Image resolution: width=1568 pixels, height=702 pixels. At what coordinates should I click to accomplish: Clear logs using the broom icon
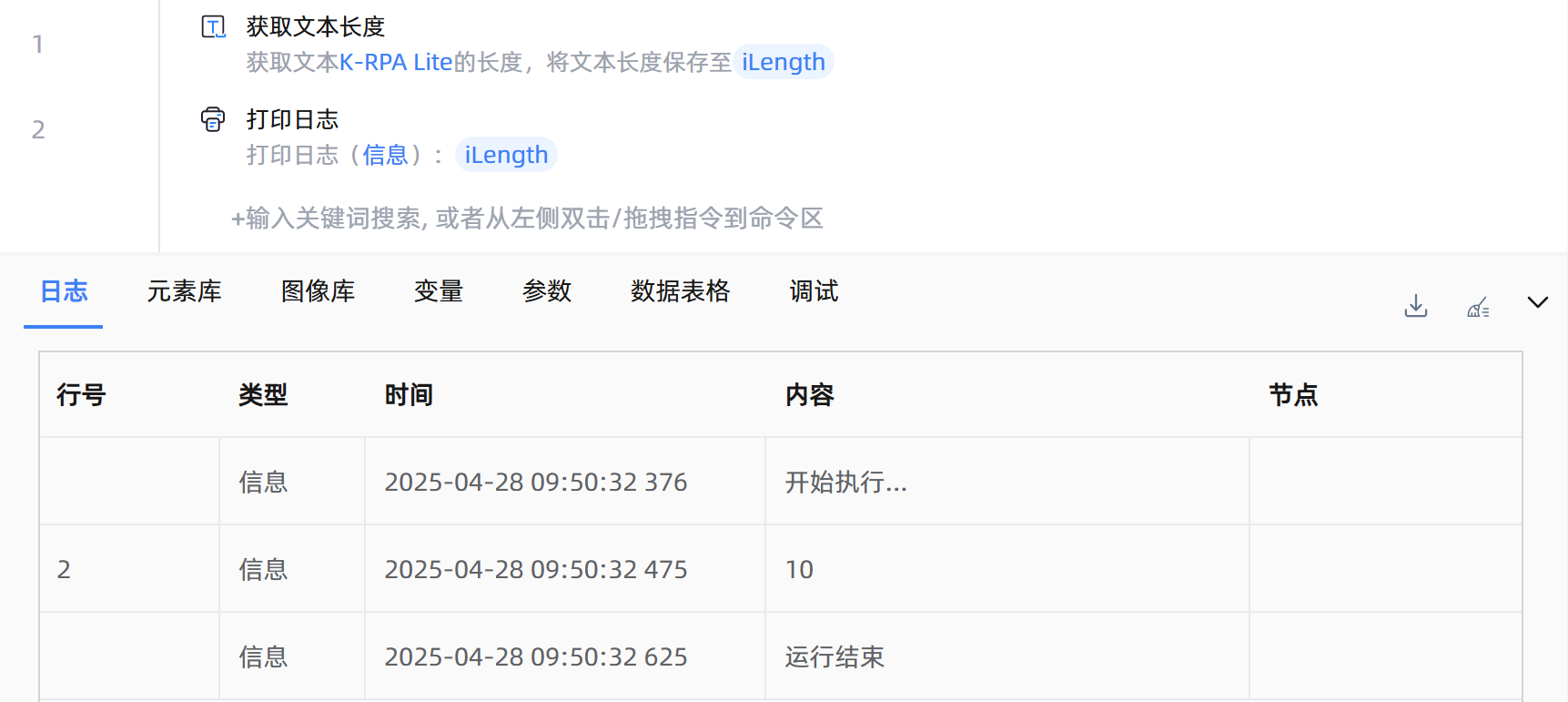[x=1478, y=307]
